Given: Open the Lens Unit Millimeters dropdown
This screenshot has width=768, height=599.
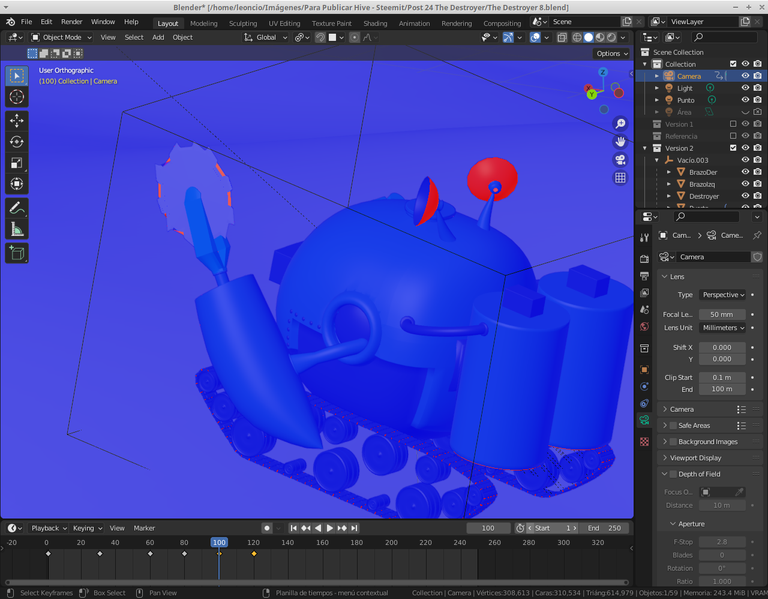Looking at the screenshot, I should point(723,328).
